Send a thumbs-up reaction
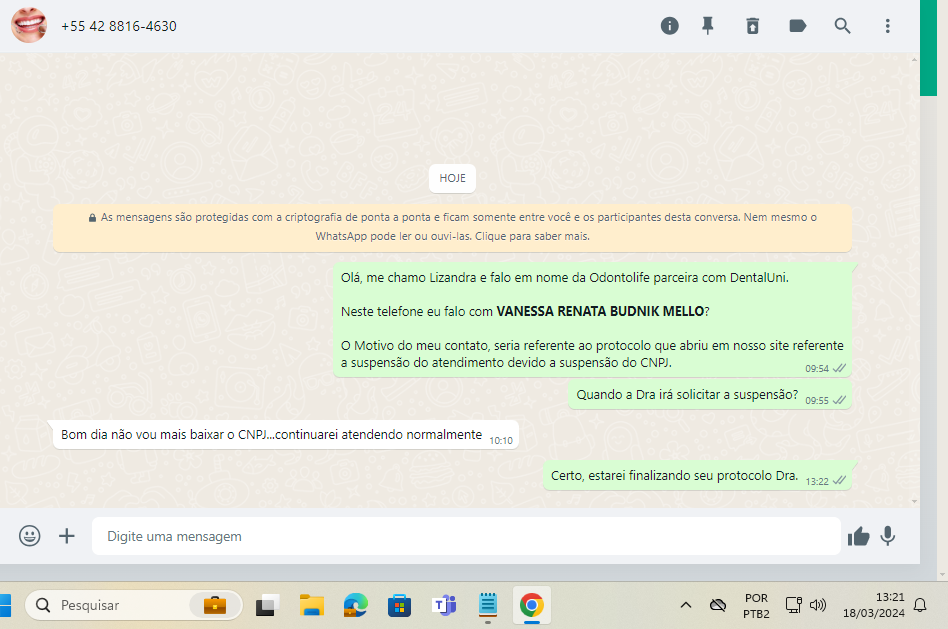 [858, 536]
